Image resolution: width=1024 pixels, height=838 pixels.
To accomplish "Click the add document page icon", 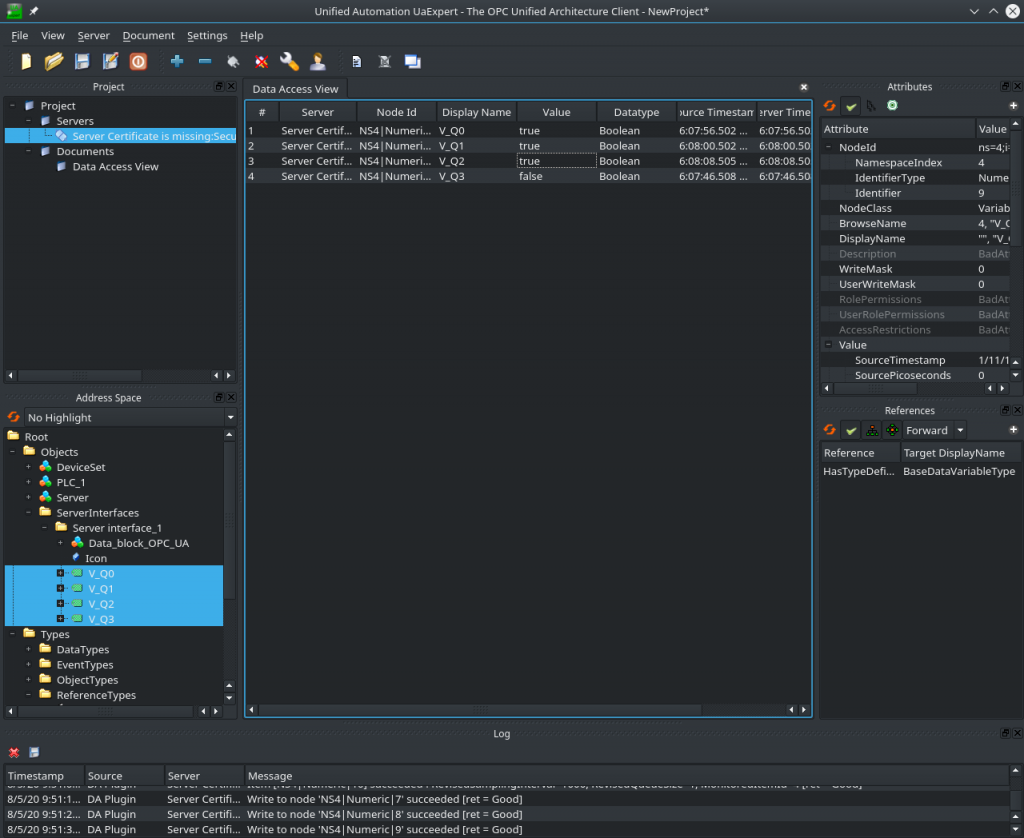I will coord(357,61).
